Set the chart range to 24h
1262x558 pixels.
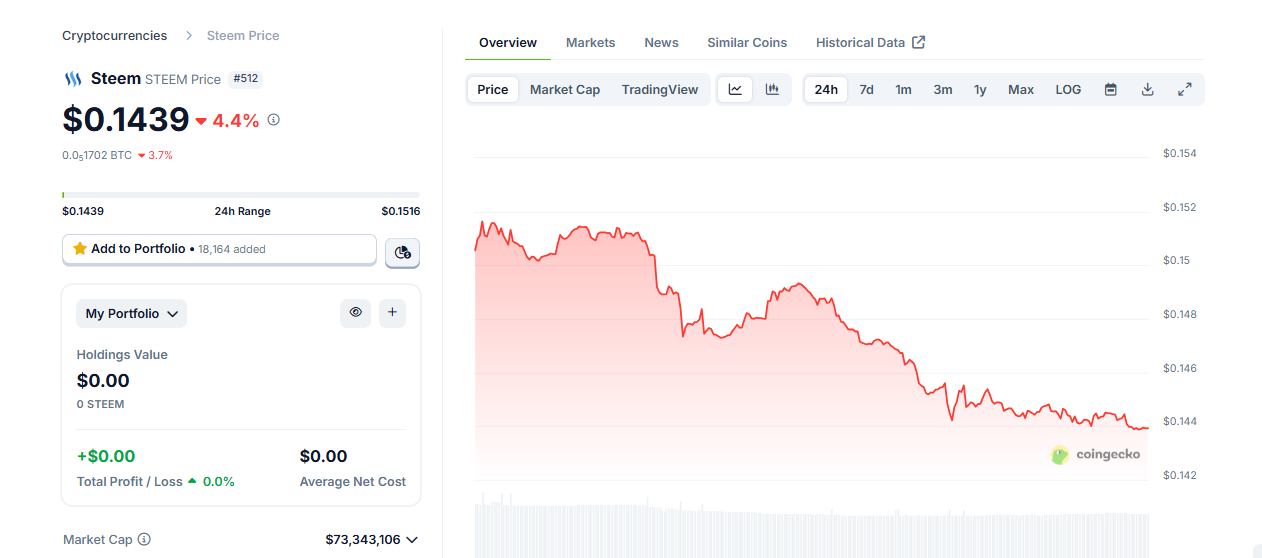point(826,89)
